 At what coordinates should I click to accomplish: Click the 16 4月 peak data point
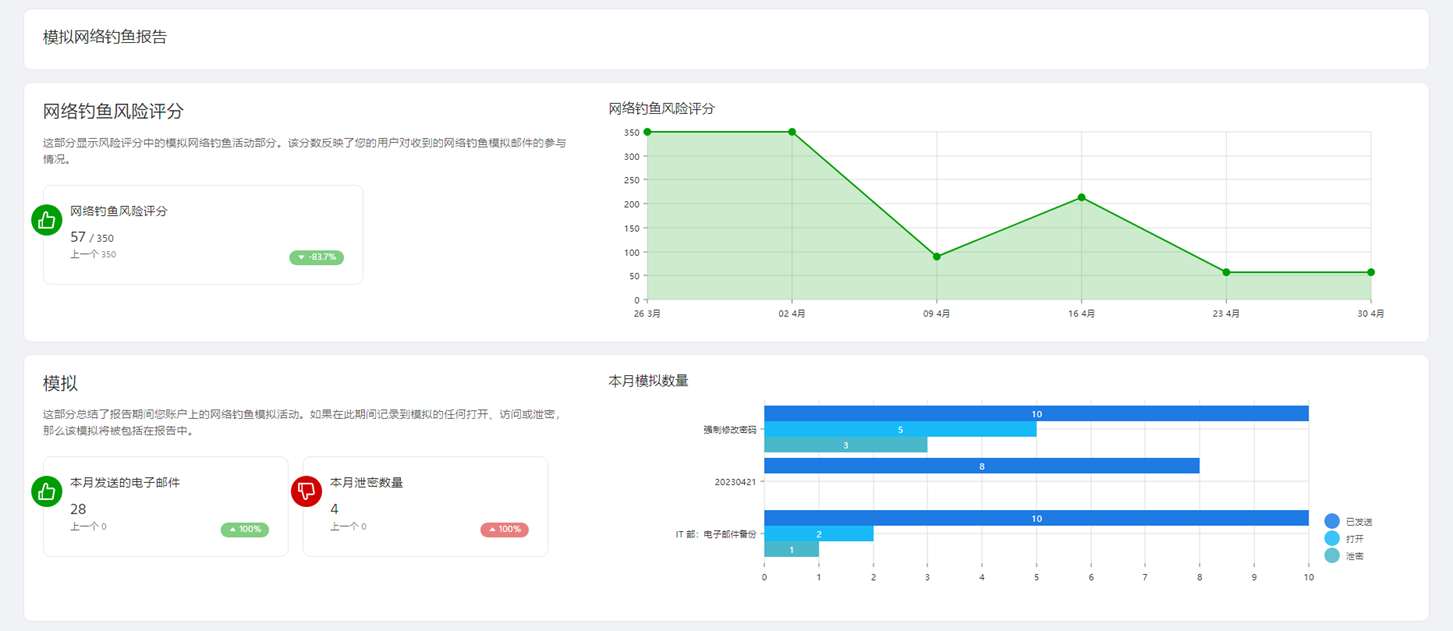coord(1081,198)
